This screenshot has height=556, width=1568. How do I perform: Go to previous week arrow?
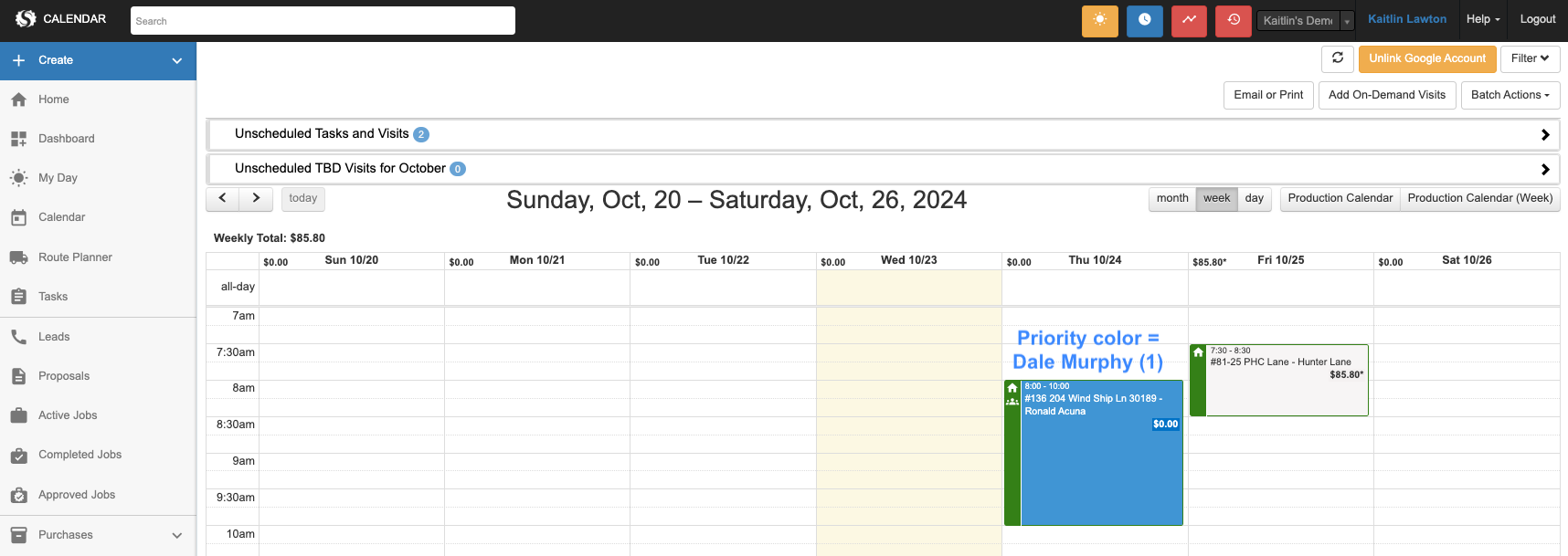click(222, 198)
